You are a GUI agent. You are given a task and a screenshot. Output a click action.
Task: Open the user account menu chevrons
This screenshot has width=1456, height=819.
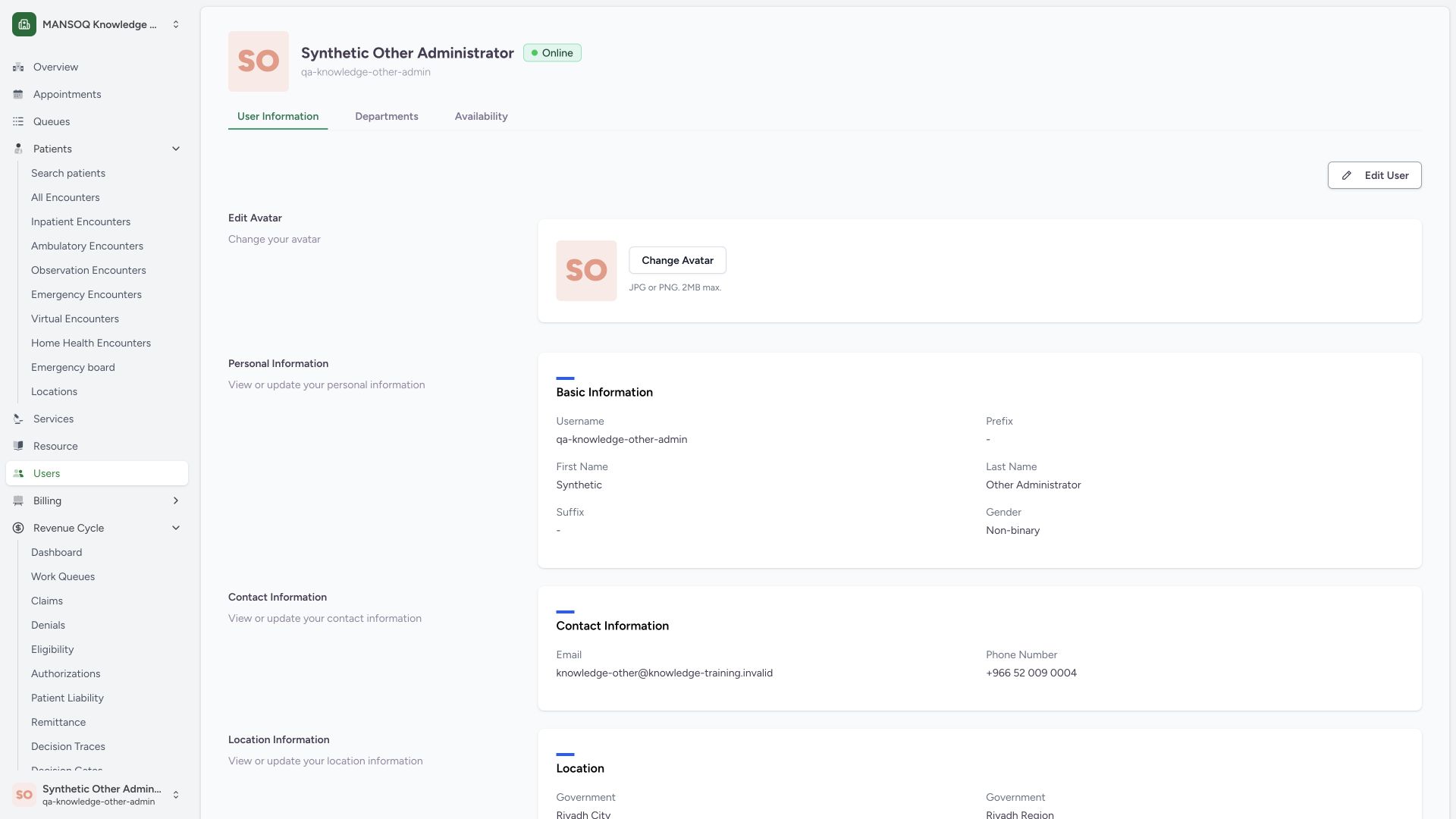pos(176,795)
